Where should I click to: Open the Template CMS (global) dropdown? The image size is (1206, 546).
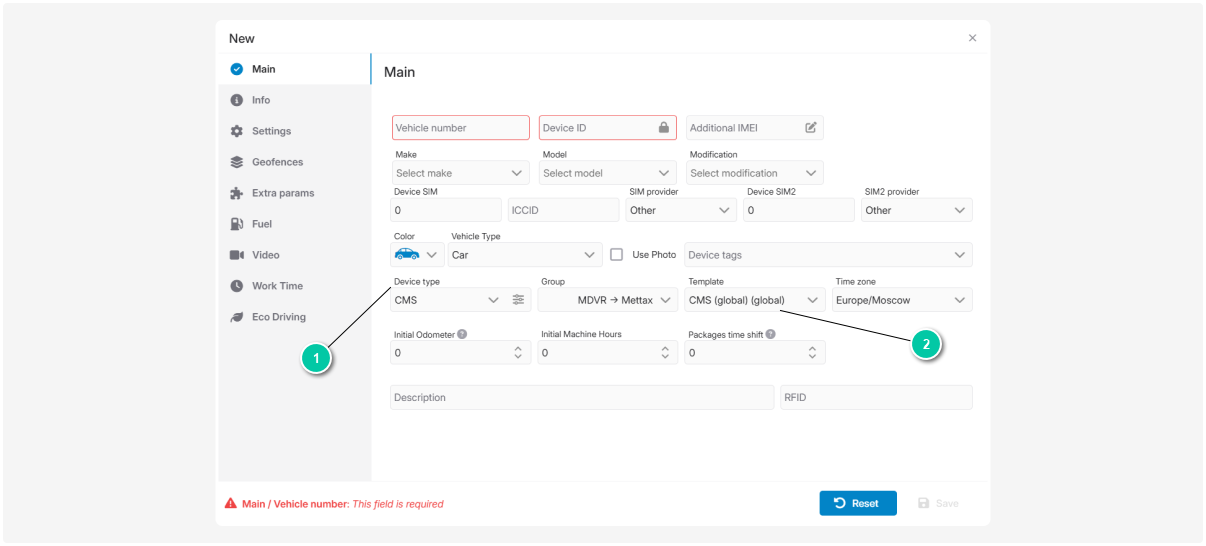pos(754,300)
